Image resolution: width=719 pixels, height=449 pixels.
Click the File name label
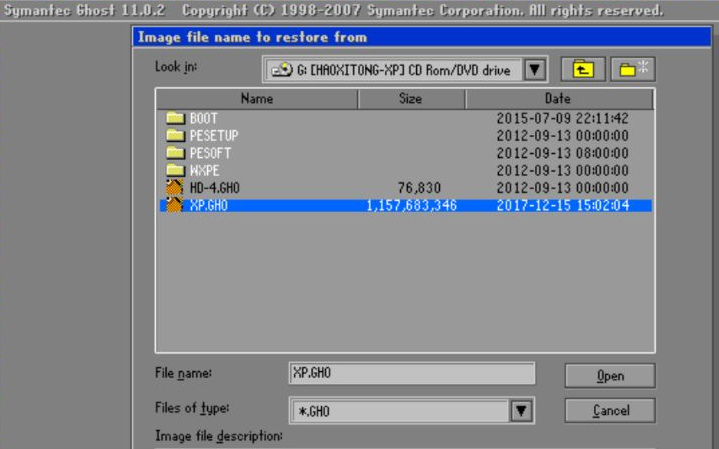[183, 373]
